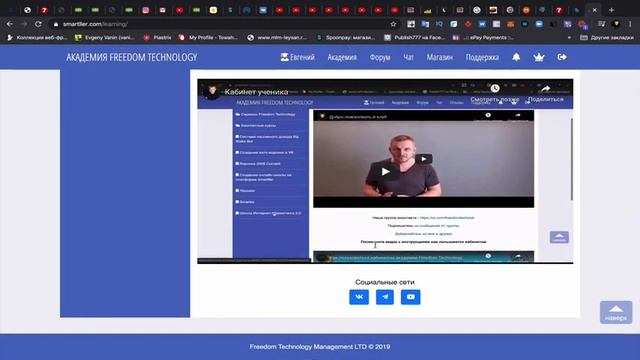640x360 pixels.
Task: Open the Другие закладки bookmarks folder
Action: [607, 38]
